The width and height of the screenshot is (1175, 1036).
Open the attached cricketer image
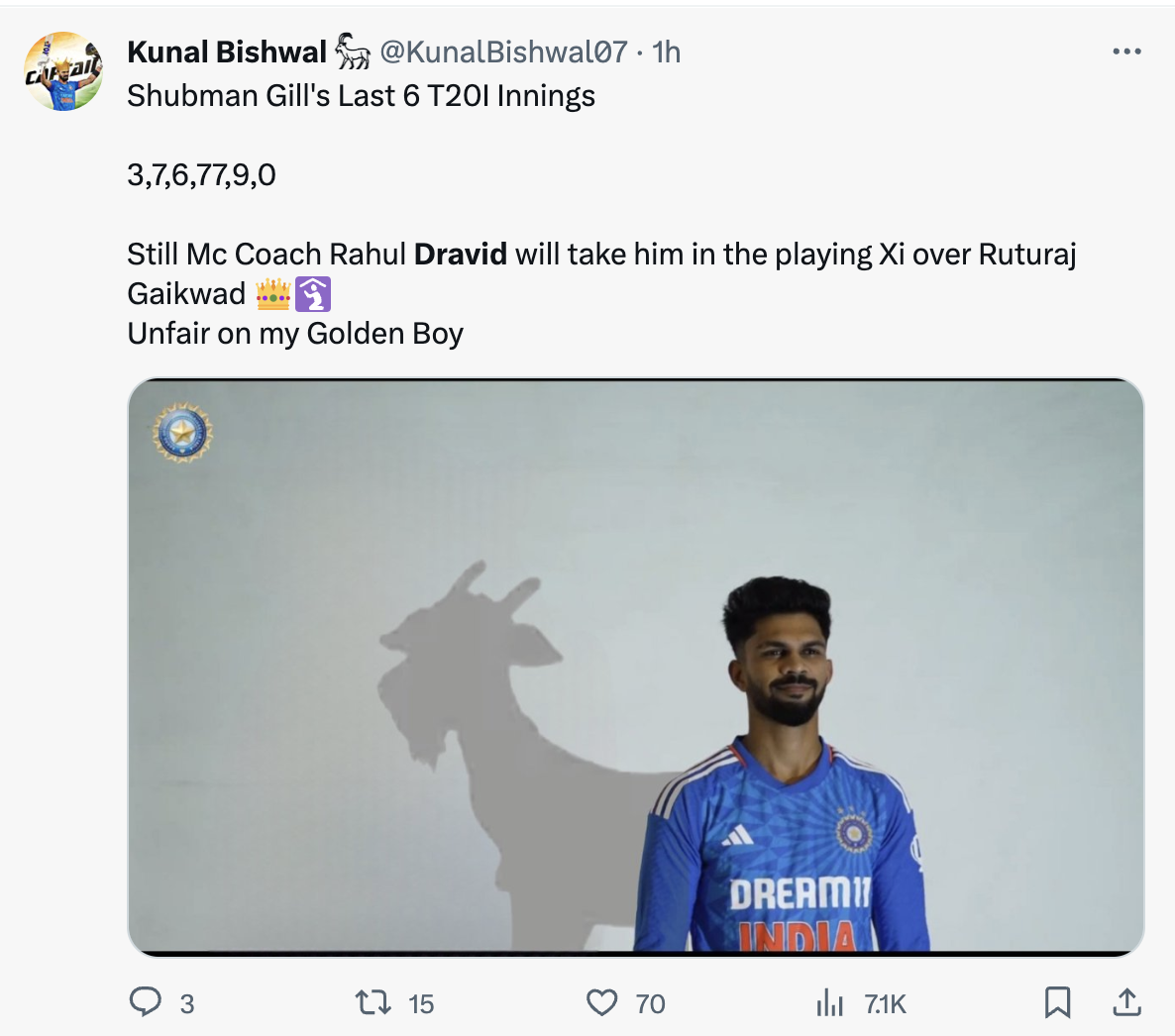[x=635, y=667]
